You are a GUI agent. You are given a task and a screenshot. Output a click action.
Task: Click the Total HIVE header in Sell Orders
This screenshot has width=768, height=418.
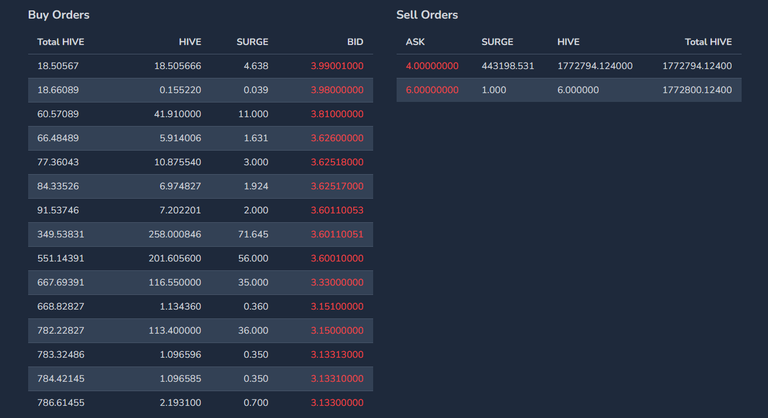click(708, 42)
